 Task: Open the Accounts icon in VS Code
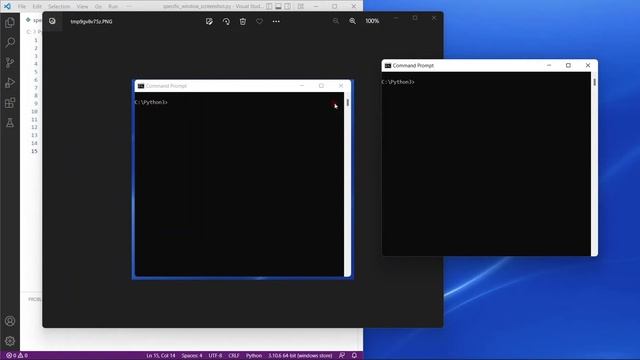click(10, 321)
